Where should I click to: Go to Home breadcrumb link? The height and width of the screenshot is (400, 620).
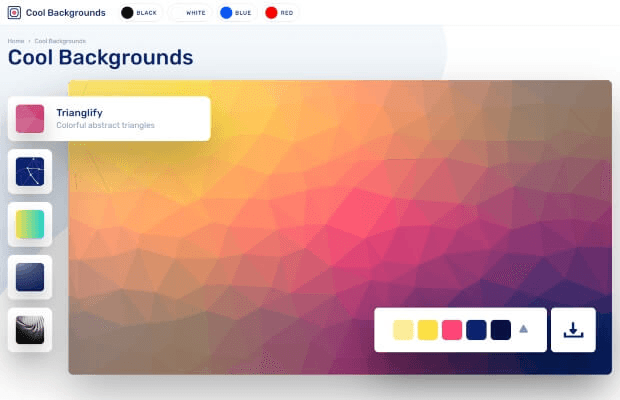[x=16, y=41]
